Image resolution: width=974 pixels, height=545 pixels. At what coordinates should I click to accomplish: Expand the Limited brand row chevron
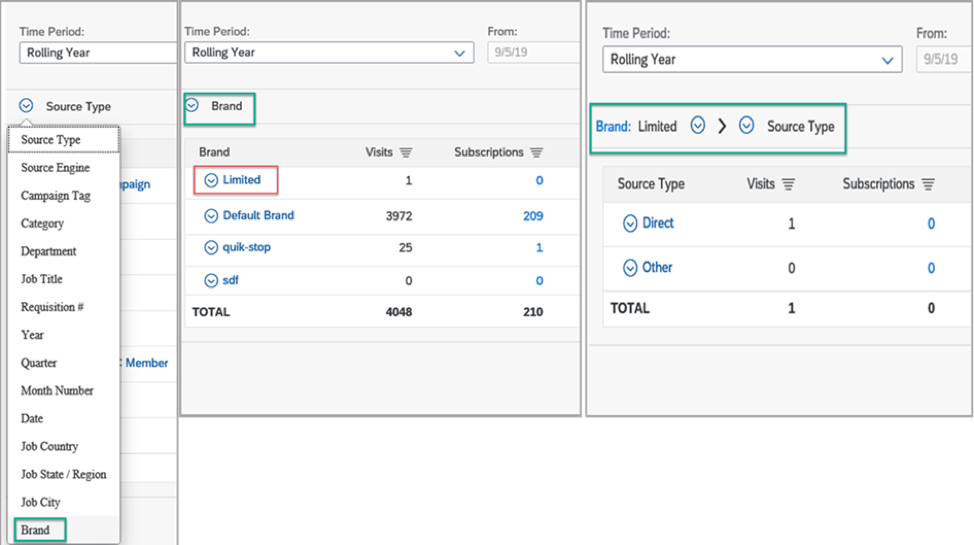point(211,181)
